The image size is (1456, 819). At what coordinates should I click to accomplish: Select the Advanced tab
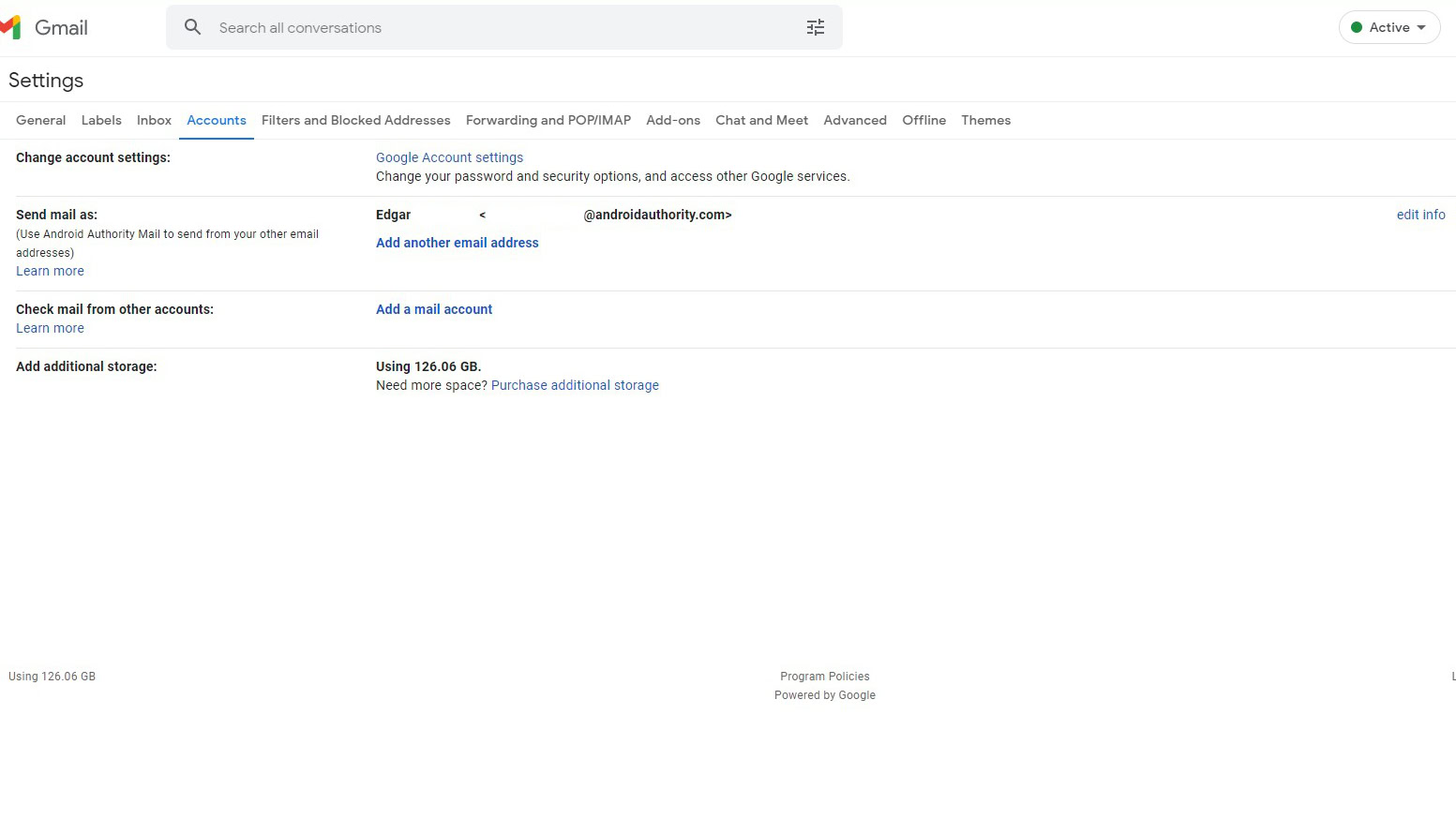click(855, 120)
